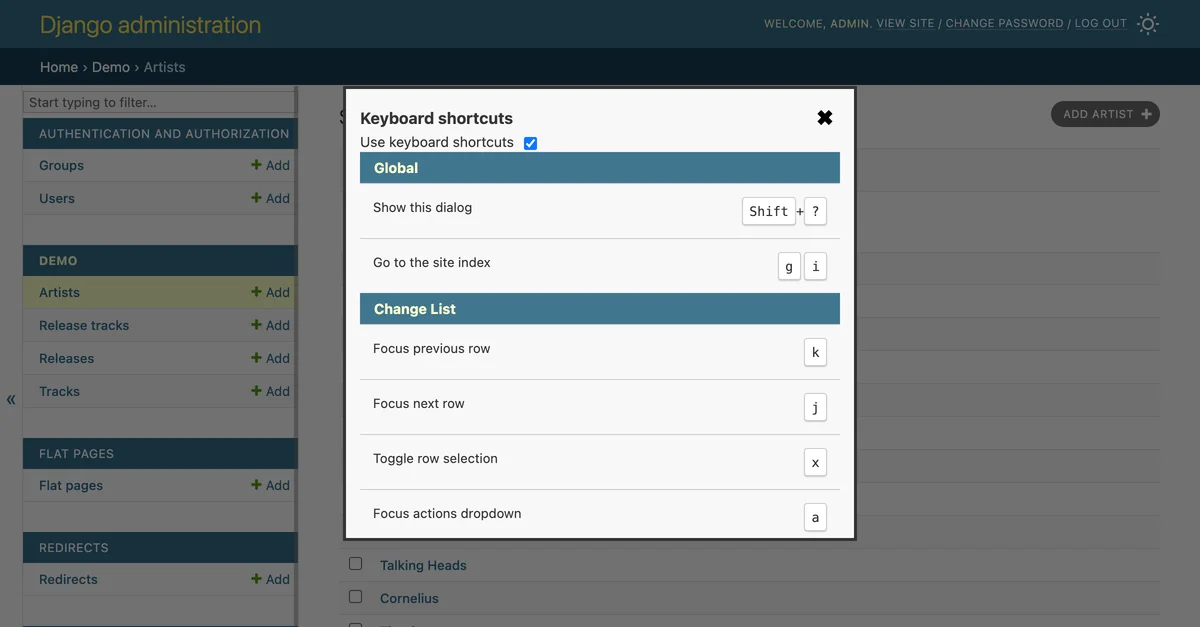Click the Add Artist button

[x=1105, y=114]
